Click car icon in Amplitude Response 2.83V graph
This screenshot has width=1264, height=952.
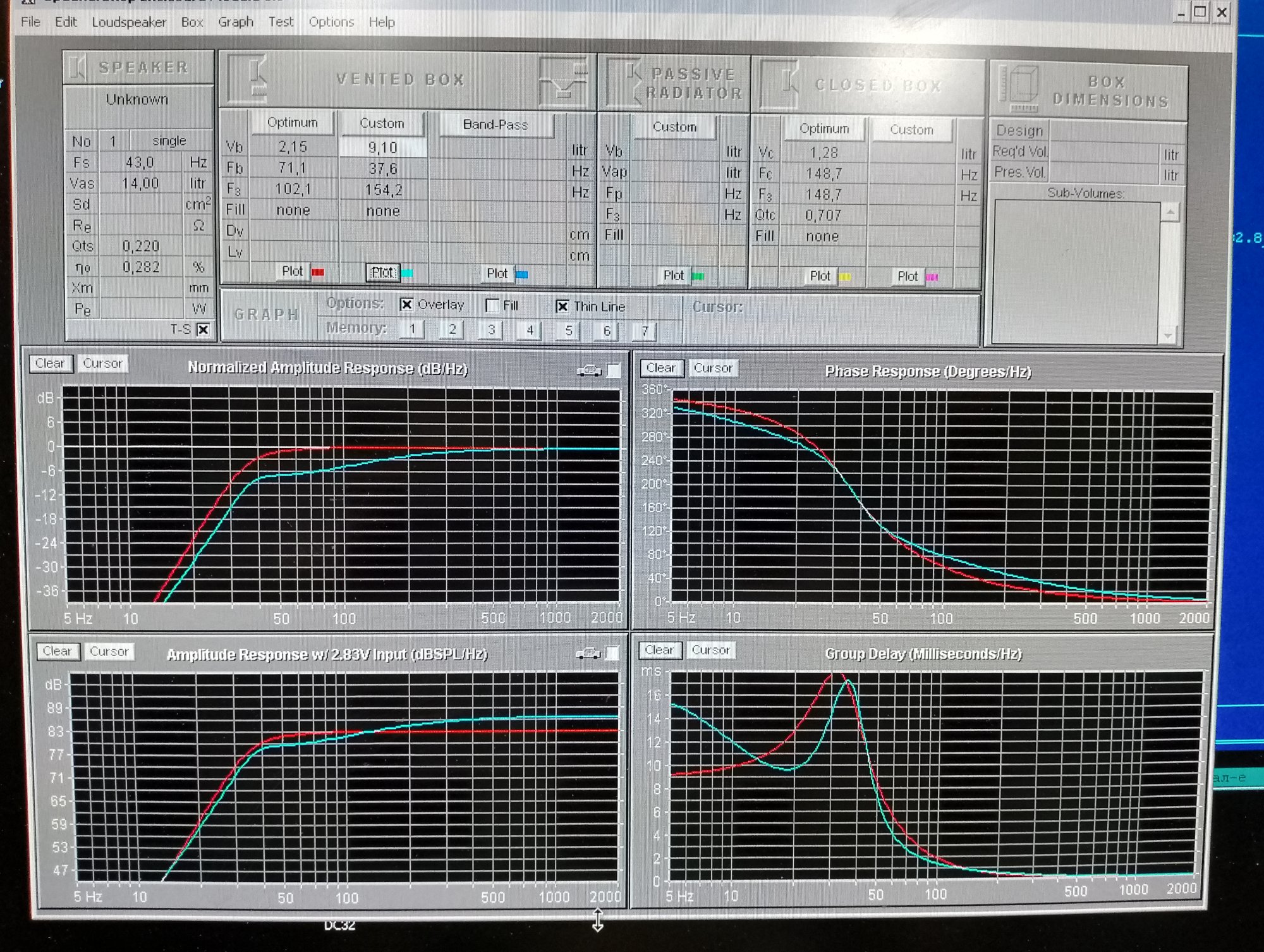click(x=588, y=653)
